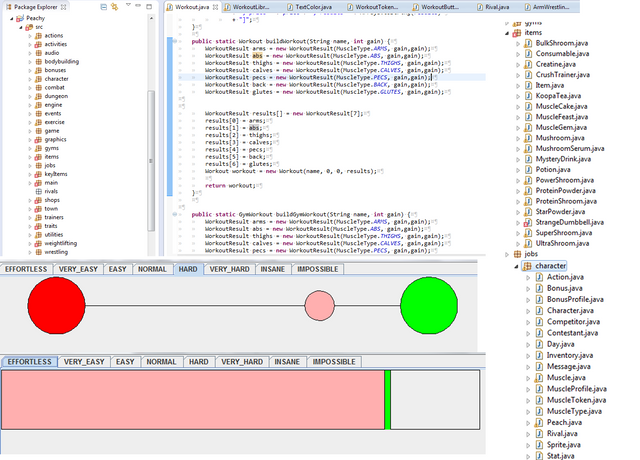Toggle INSANE difficulty in the upper row

click(272, 269)
